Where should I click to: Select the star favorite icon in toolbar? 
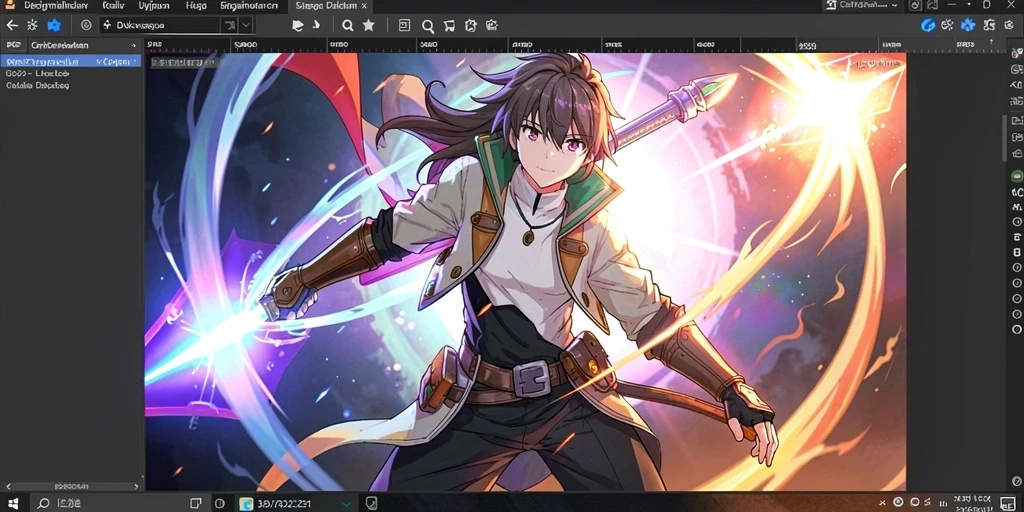tap(368, 25)
